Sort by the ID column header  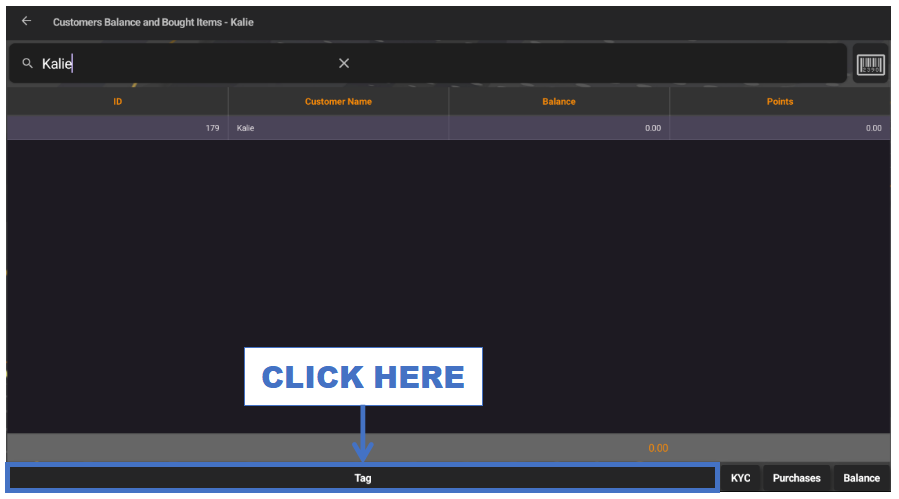click(x=117, y=101)
